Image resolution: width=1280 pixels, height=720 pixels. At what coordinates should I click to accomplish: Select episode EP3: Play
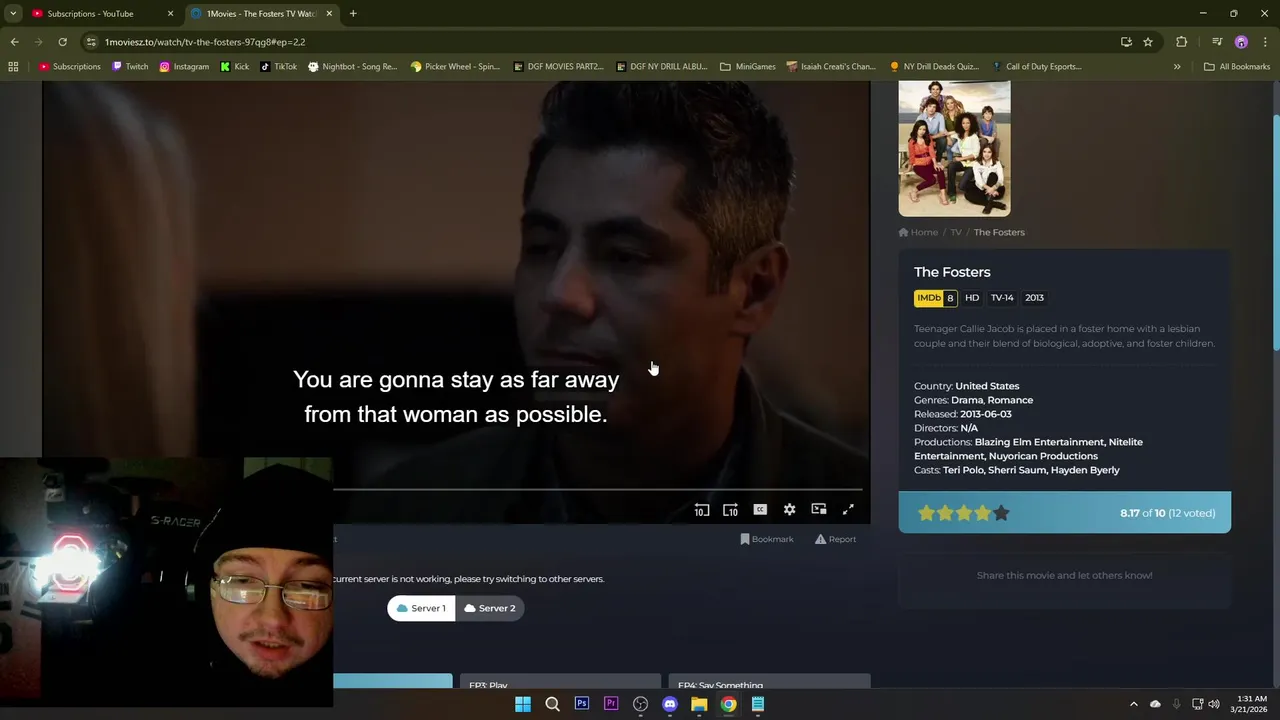pos(560,682)
